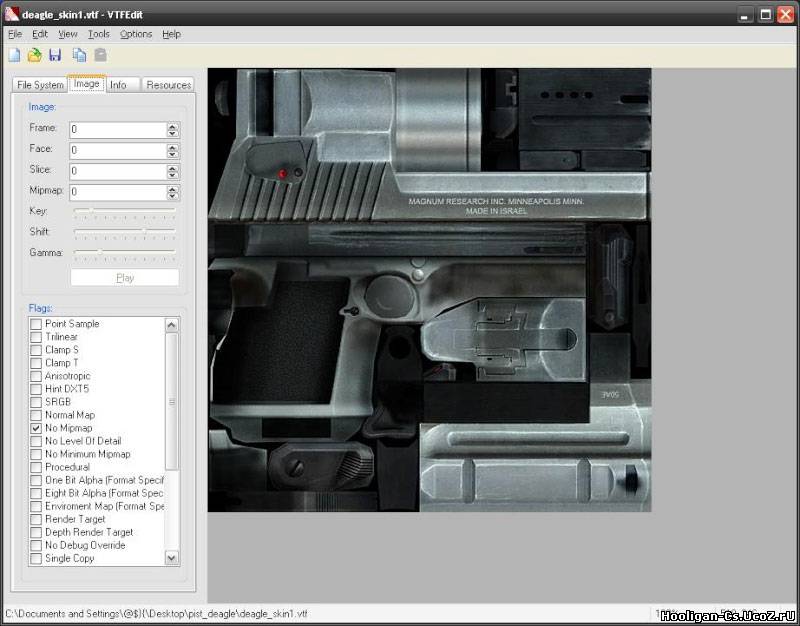This screenshot has width=800, height=626.
Task: Click the Play button
Action: (x=125, y=278)
